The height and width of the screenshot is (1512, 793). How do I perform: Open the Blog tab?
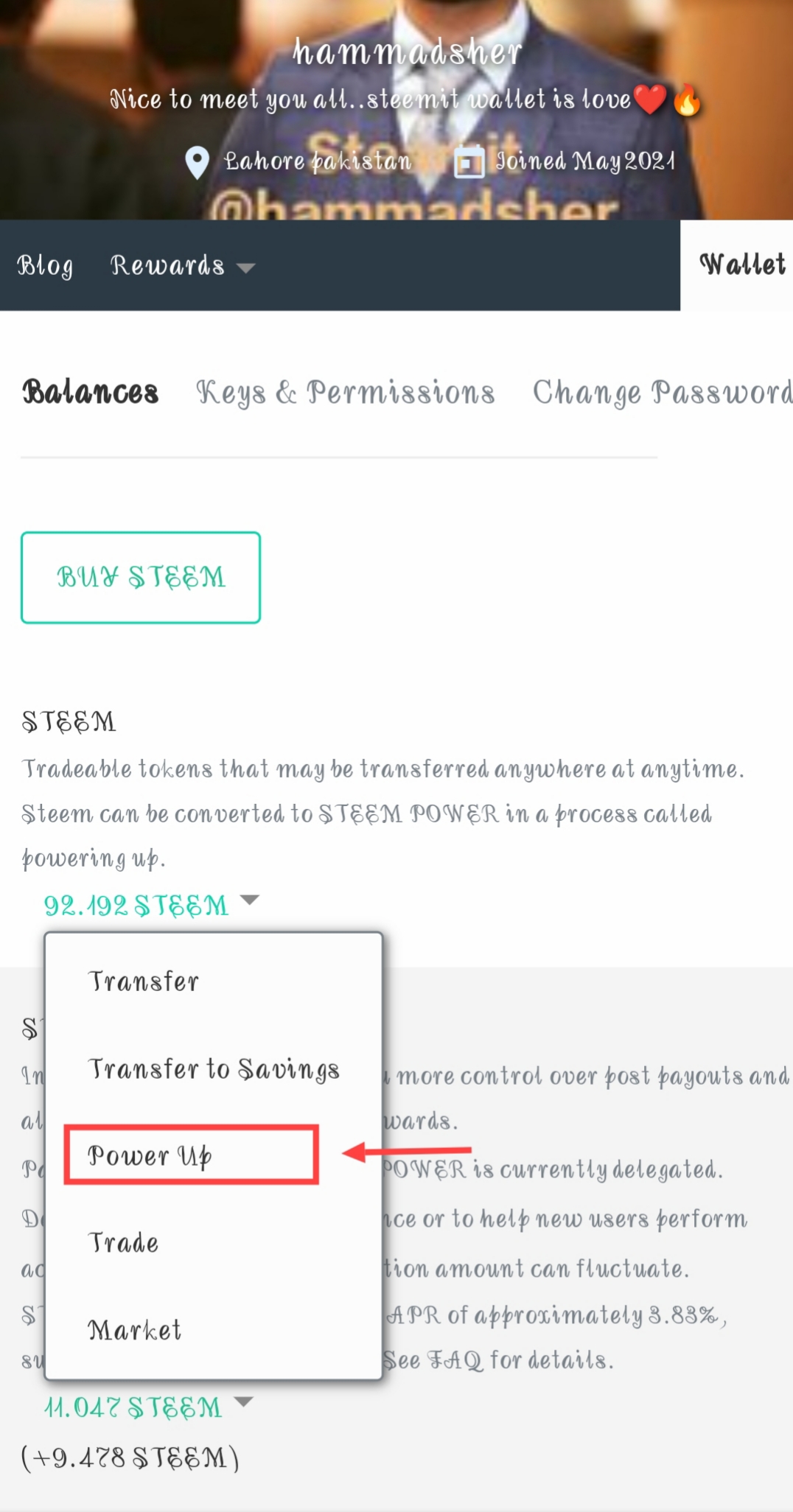45,265
